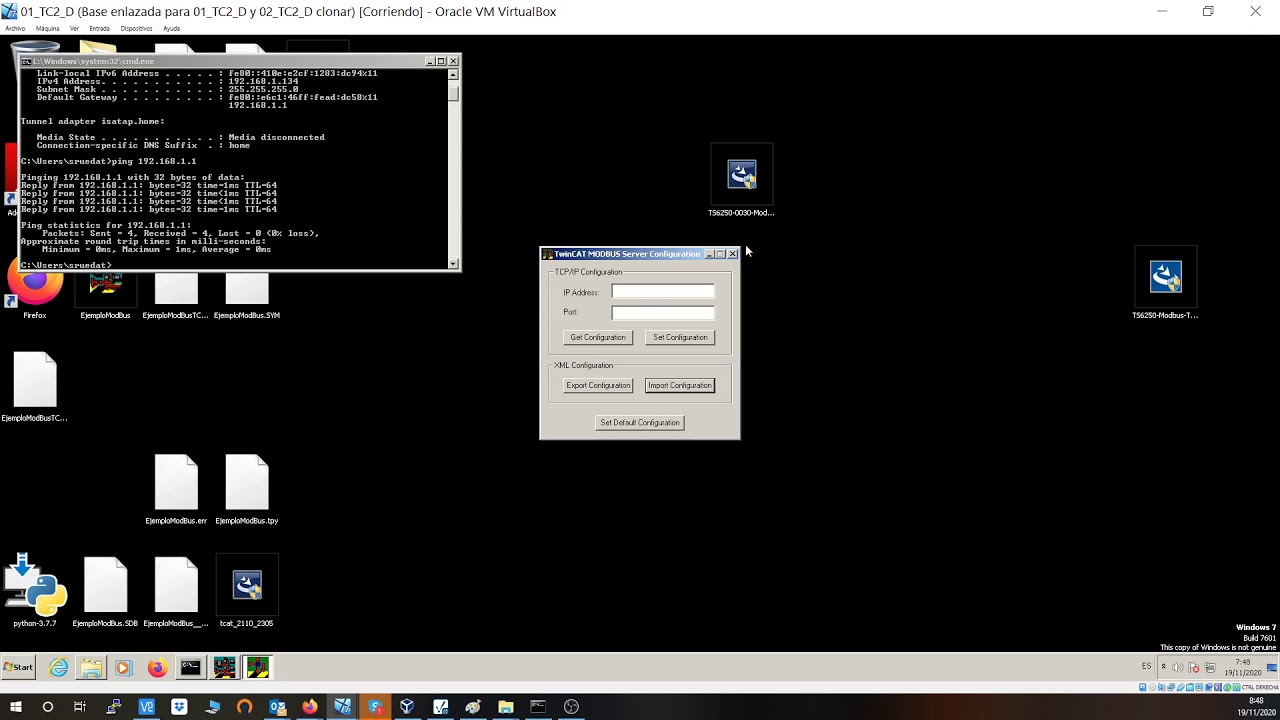Click Export Configuration button
Viewport: 1280px width, 720px height.
[x=598, y=386]
